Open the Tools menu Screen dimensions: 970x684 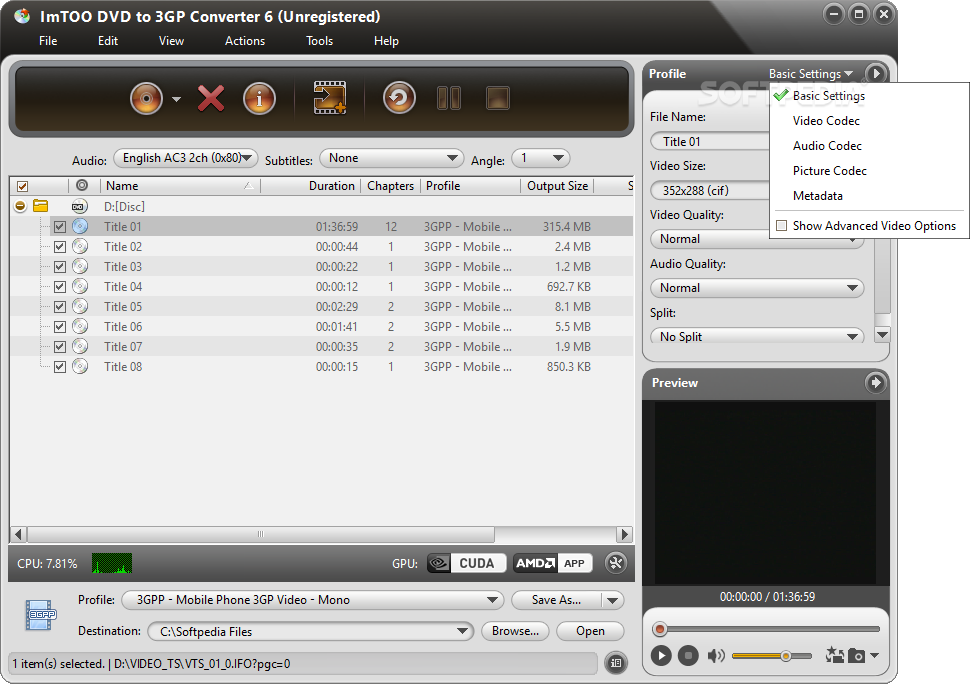click(319, 41)
